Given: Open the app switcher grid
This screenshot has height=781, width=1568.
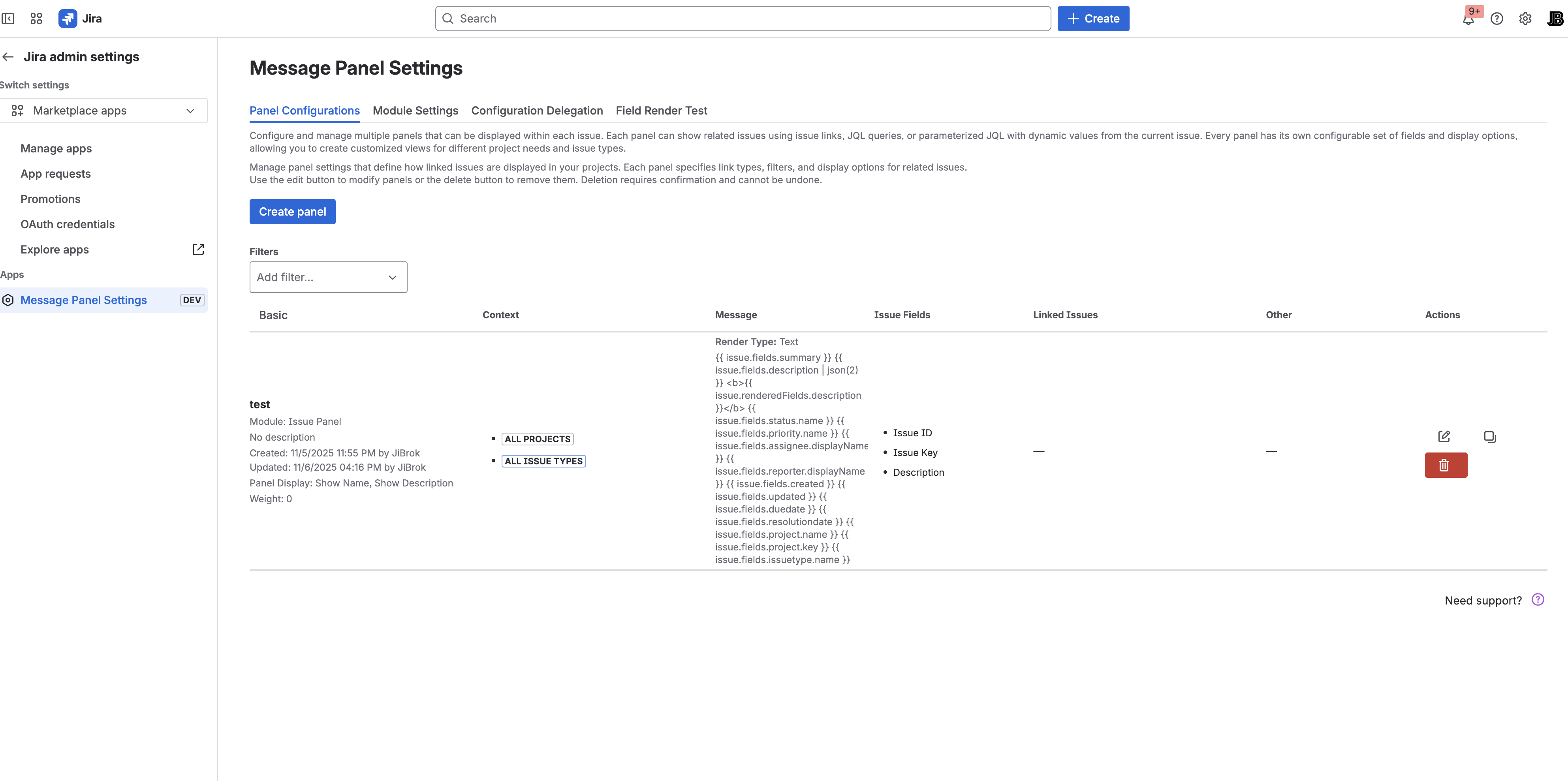Looking at the screenshot, I should (35, 18).
